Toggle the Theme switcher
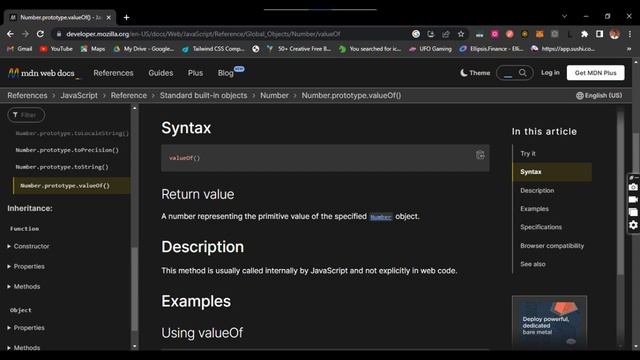 (x=475, y=73)
